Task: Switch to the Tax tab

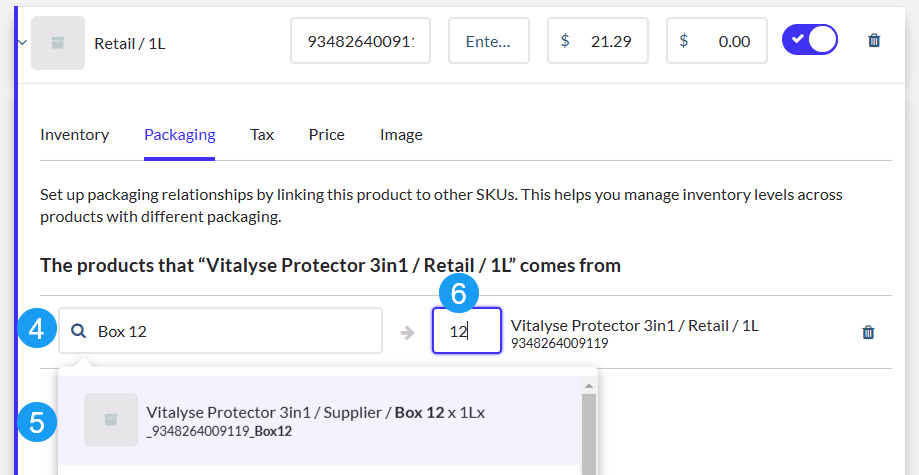Action: tap(262, 135)
